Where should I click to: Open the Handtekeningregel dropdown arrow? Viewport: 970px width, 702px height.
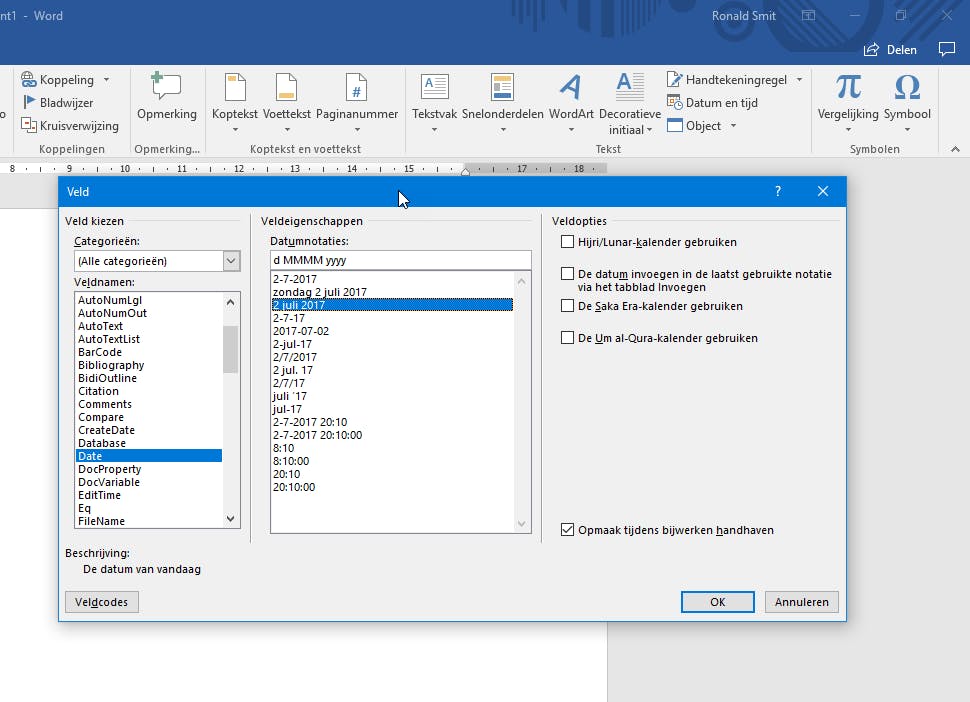point(799,80)
